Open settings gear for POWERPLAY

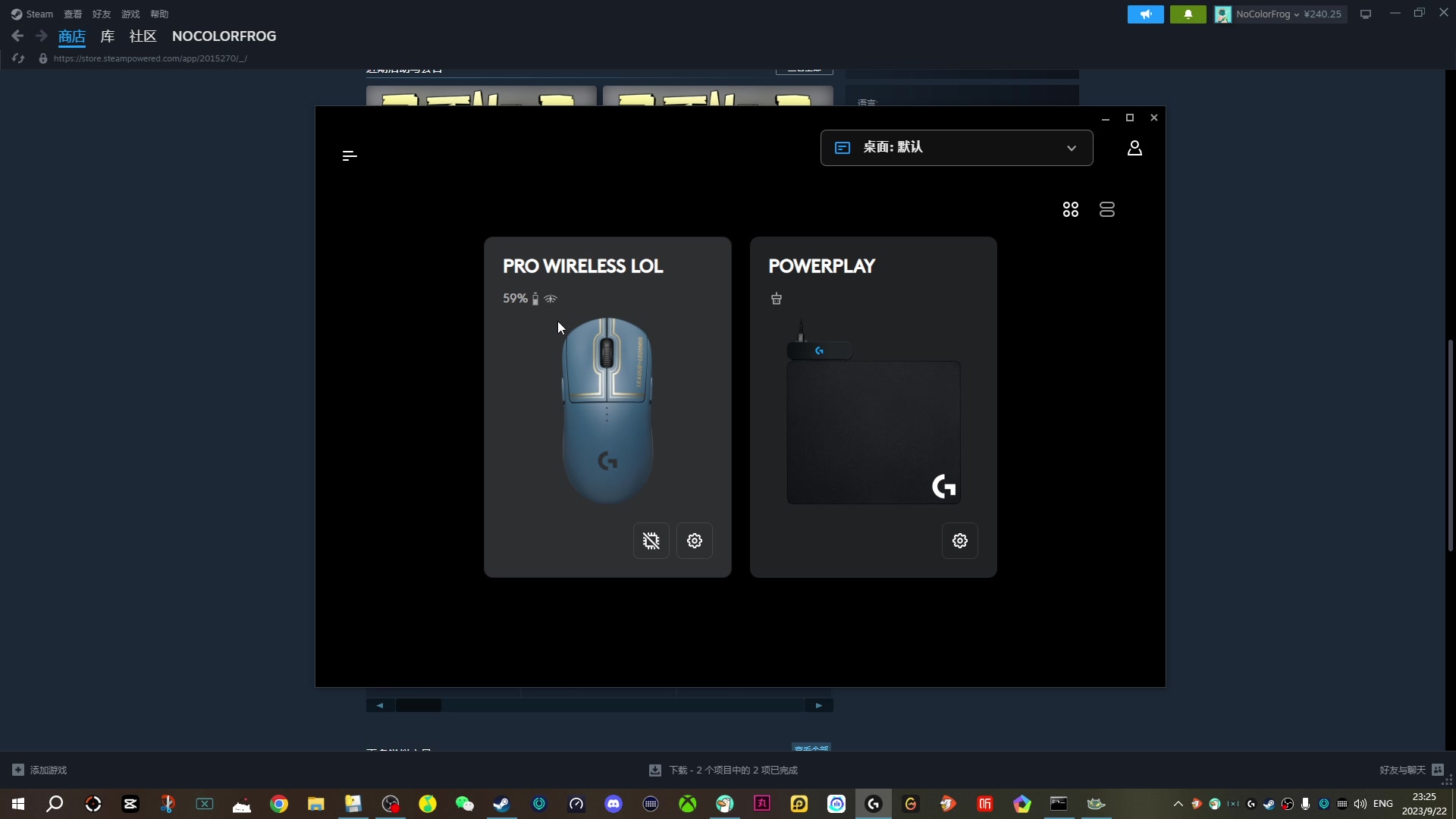pyautogui.click(x=959, y=541)
